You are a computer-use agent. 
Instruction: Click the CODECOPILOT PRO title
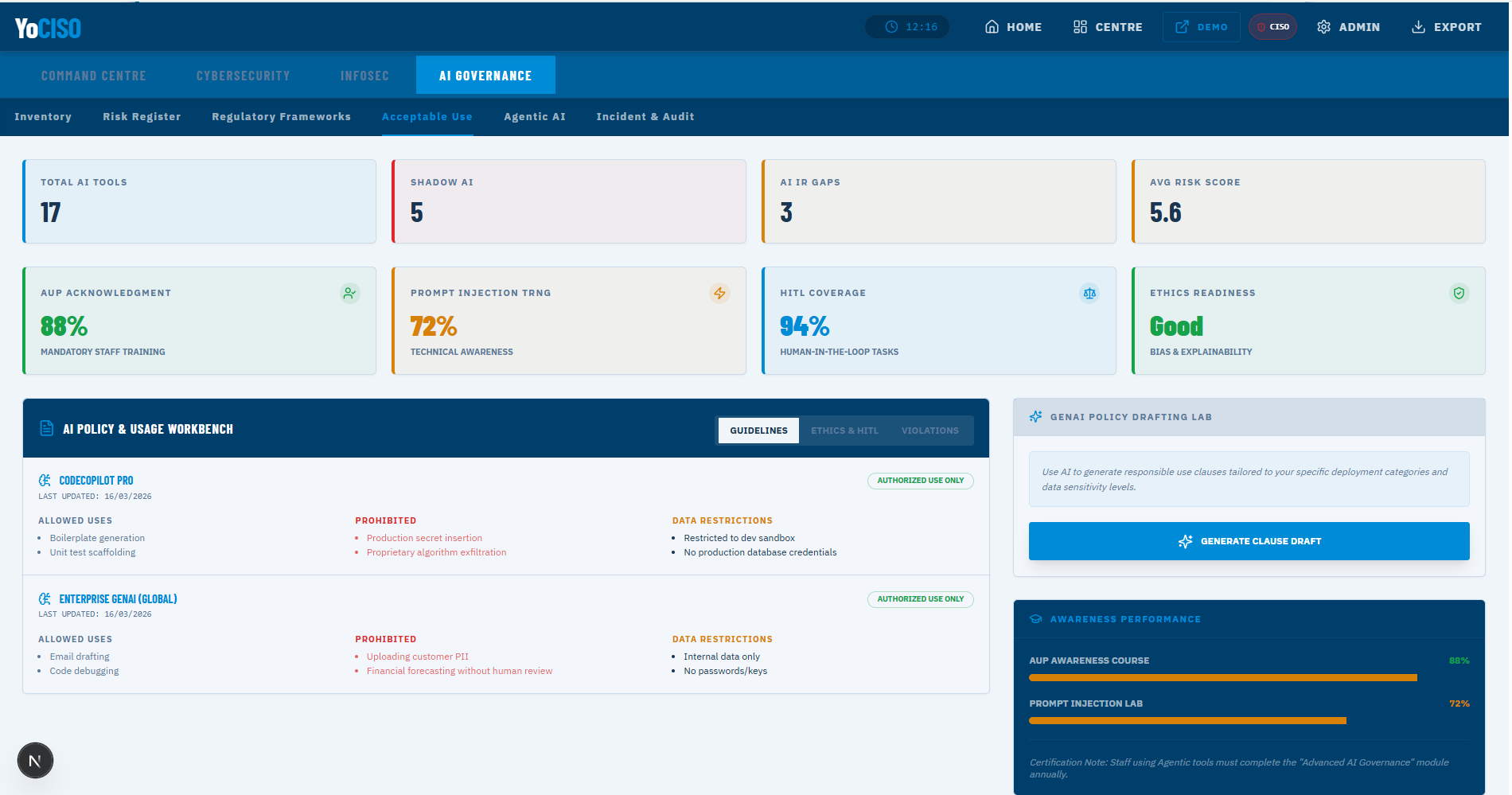point(96,481)
